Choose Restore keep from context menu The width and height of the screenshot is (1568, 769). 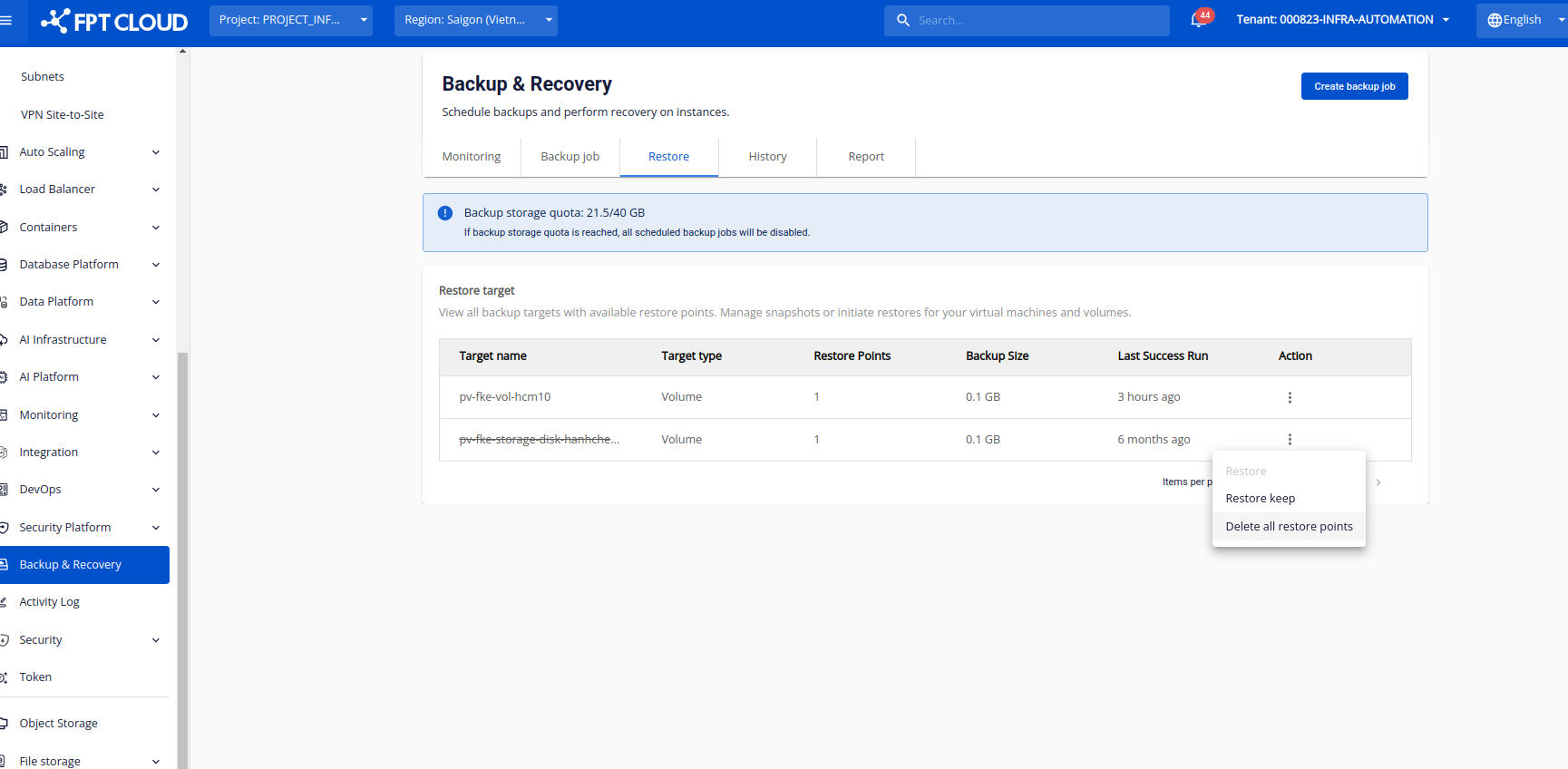point(1261,499)
